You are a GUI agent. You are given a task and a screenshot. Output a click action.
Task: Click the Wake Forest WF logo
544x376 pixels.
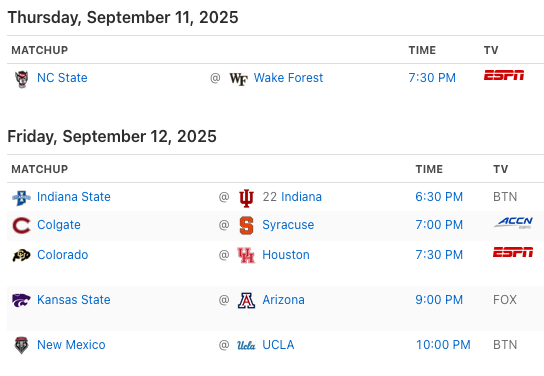tap(238, 79)
